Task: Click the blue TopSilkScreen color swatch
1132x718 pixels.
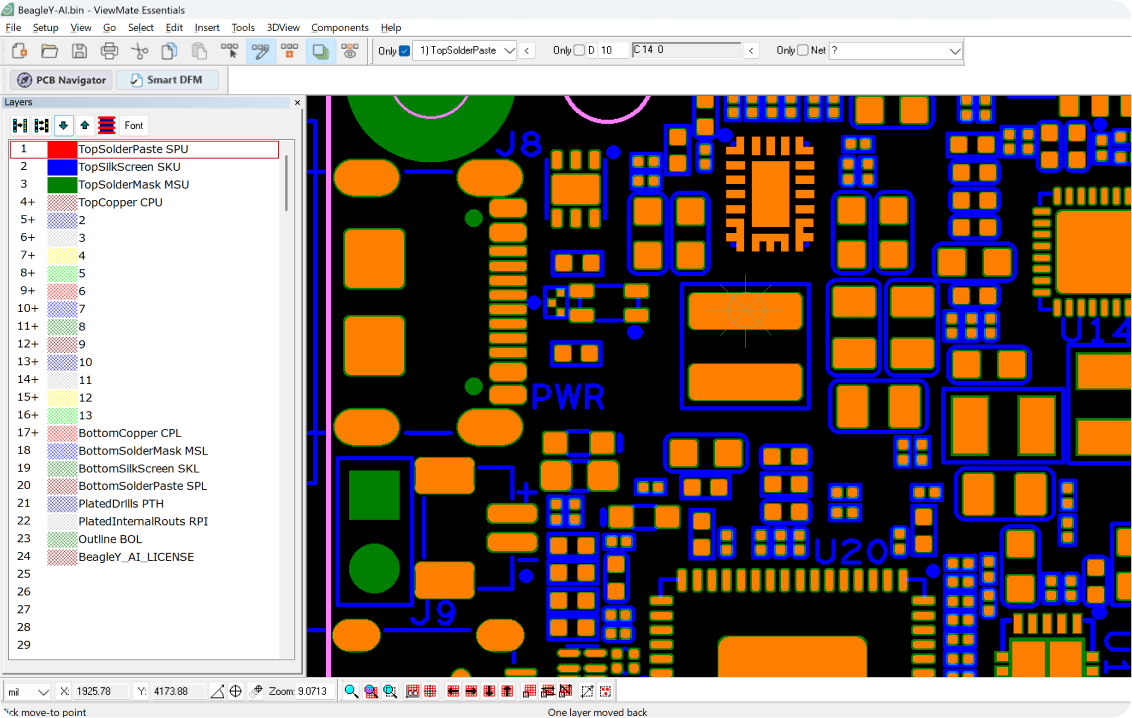Action: click(x=62, y=167)
